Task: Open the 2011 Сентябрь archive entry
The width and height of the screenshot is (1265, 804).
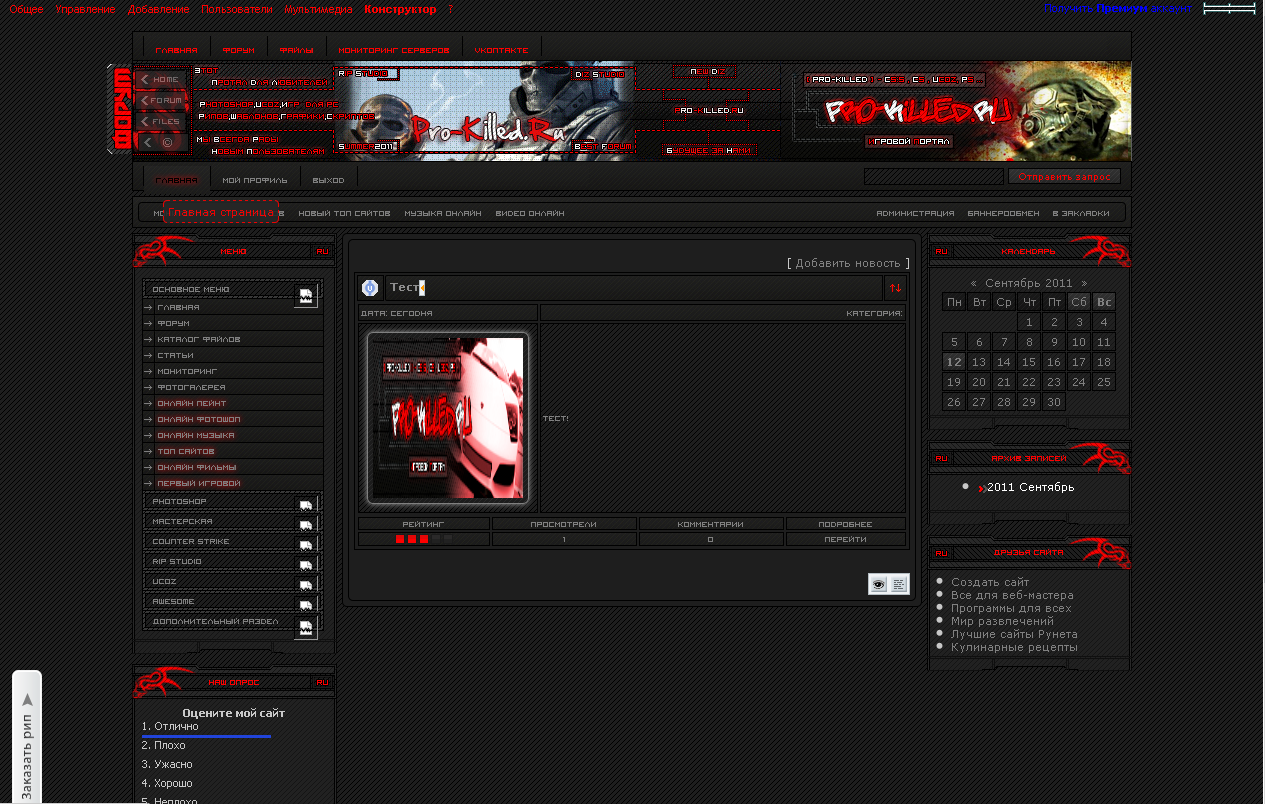Action: point(1030,487)
